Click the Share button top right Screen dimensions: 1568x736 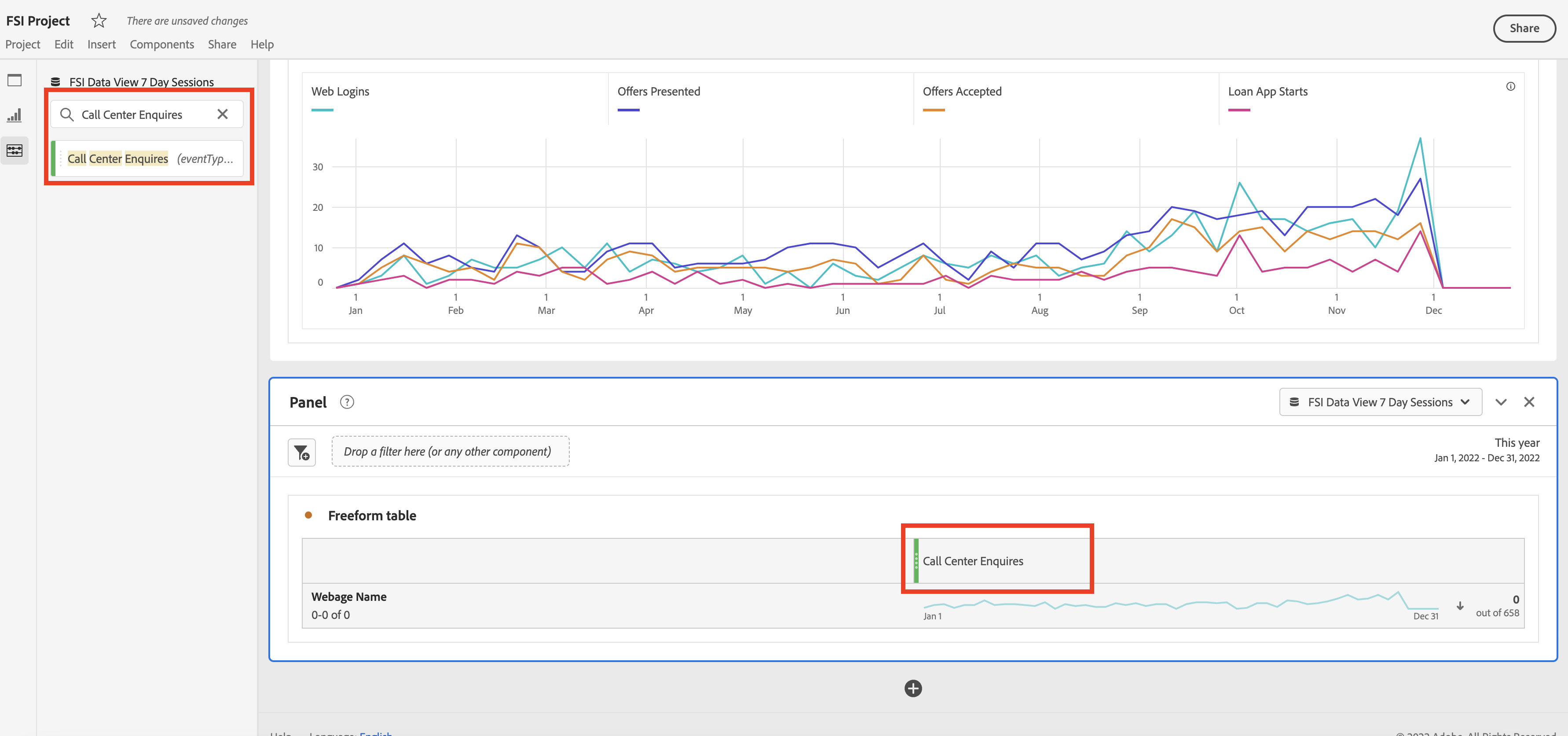point(1524,28)
